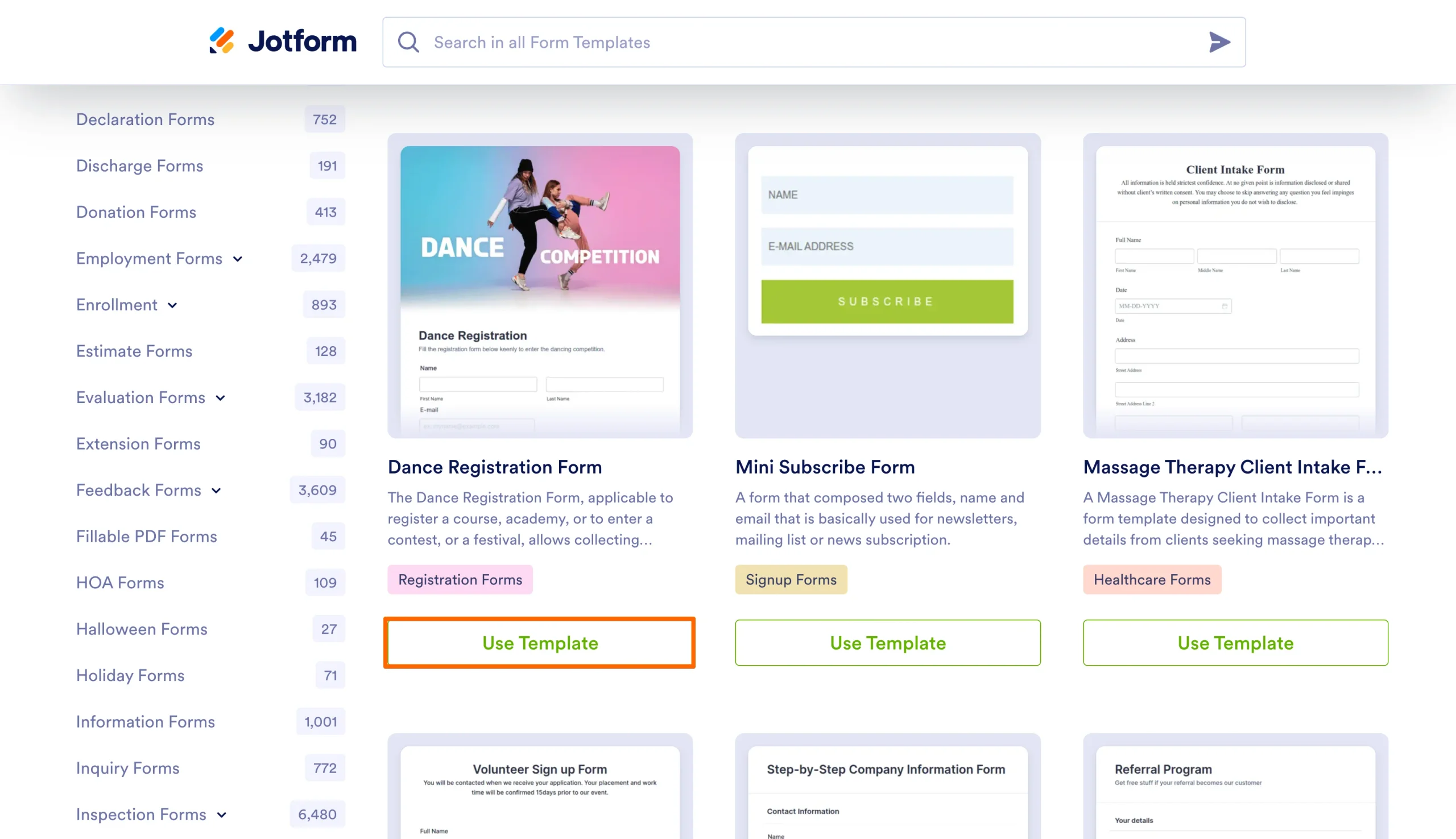Screen dimensions: 1456x839
Task: Expand the Feedback Forms chevron
Action: pyautogui.click(x=216, y=491)
